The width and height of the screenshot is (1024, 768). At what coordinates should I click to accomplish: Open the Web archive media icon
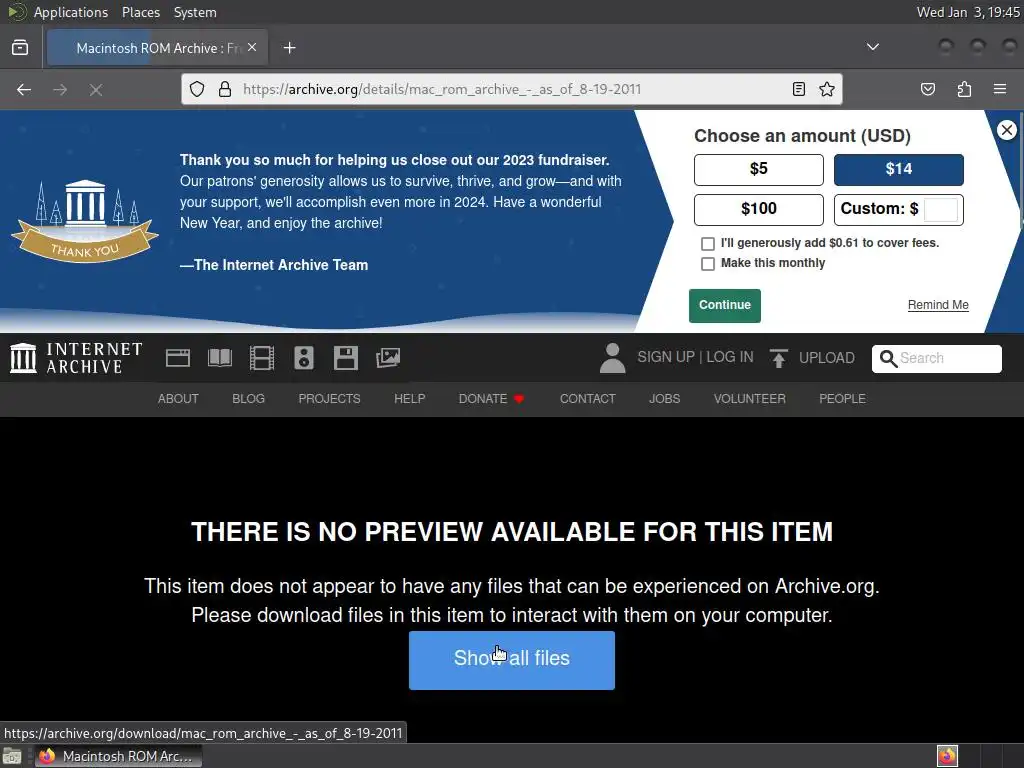click(178, 358)
